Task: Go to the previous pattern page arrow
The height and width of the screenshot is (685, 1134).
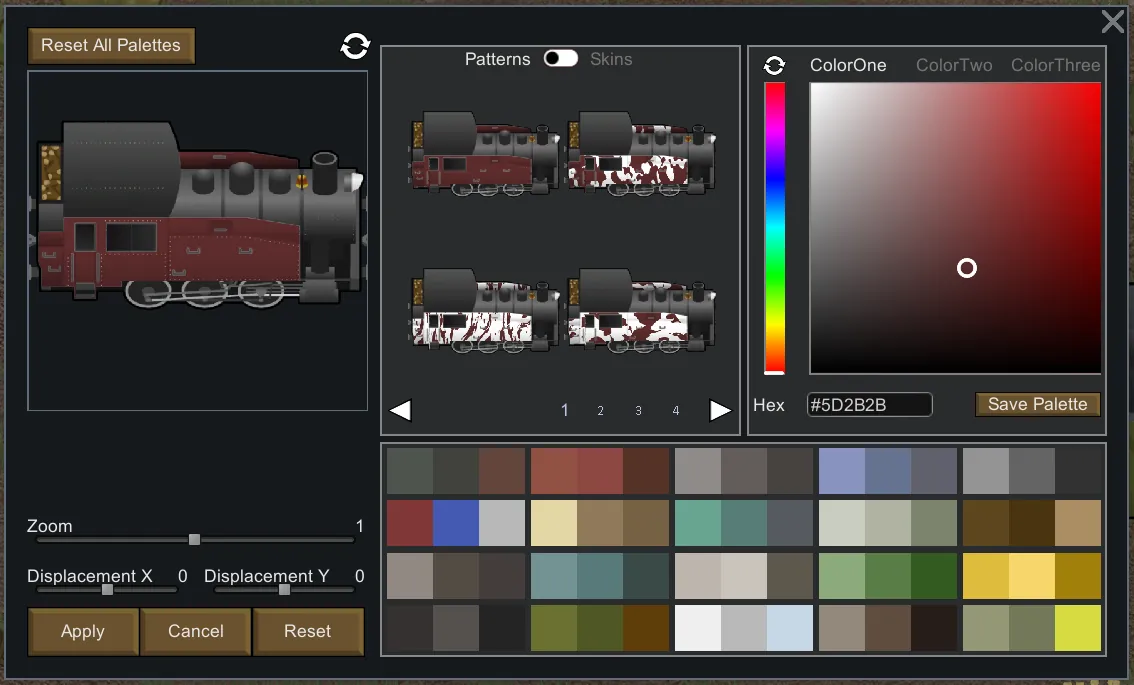Action: 400,410
